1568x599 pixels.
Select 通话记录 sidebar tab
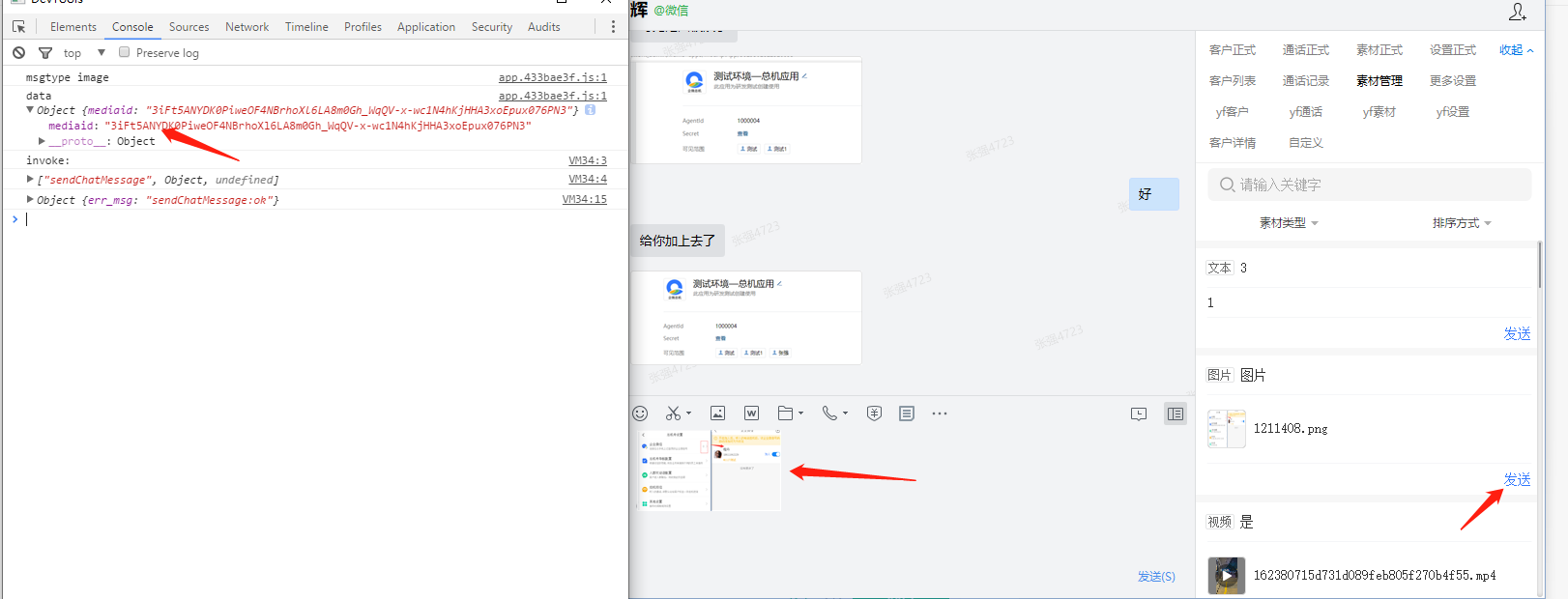(x=1306, y=81)
